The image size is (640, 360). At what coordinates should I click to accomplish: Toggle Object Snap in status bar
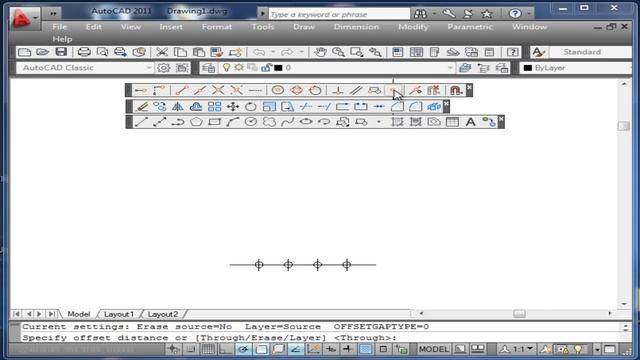tap(261, 349)
